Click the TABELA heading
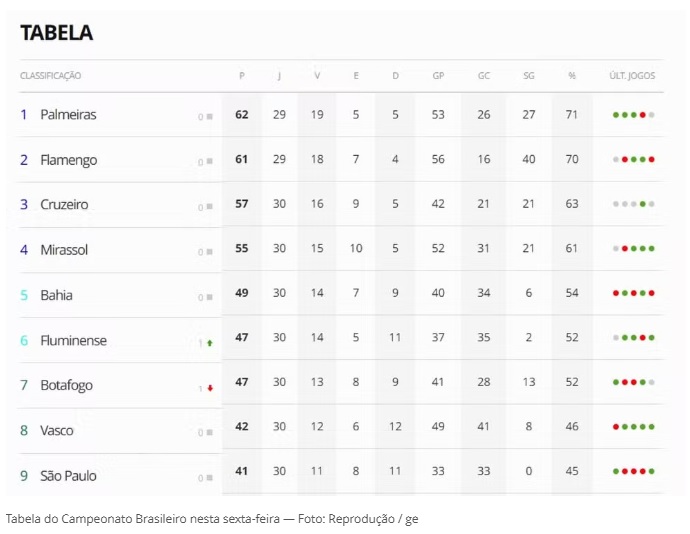690x534 pixels. coord(57,32)
